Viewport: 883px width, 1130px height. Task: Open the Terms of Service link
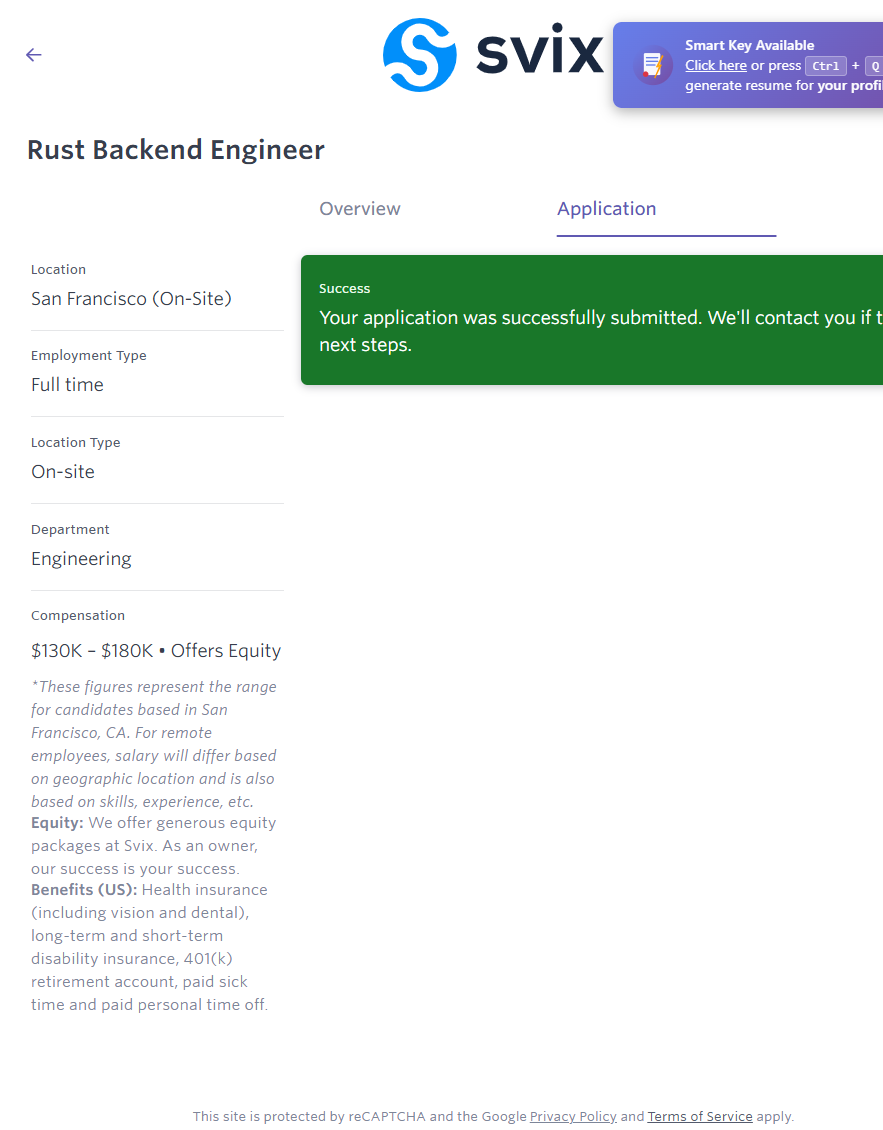point(700,1116)
